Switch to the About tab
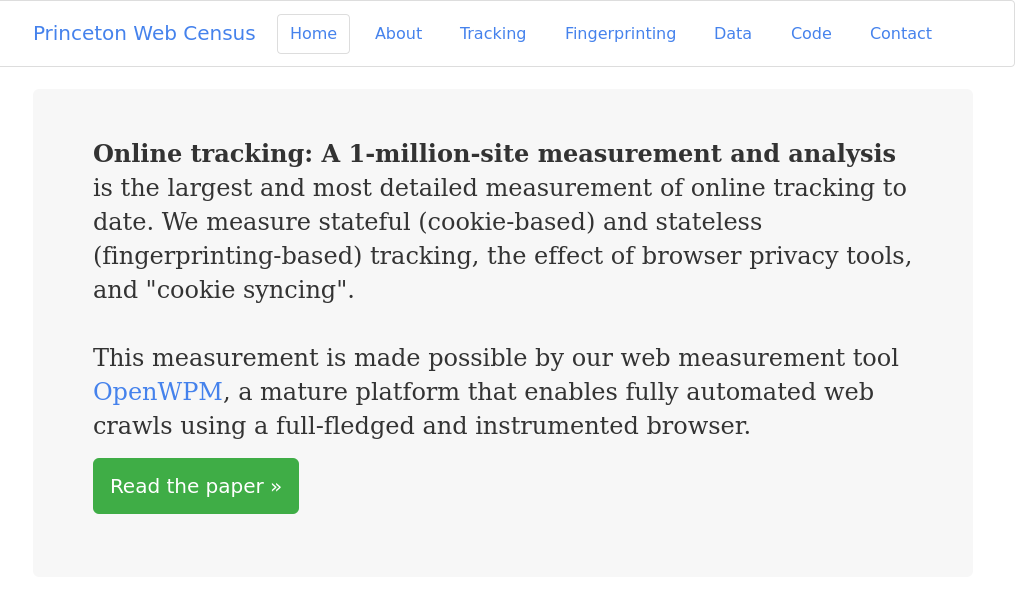The width and height of the screenshot is (1015, 601). click(x=398, y=33)
